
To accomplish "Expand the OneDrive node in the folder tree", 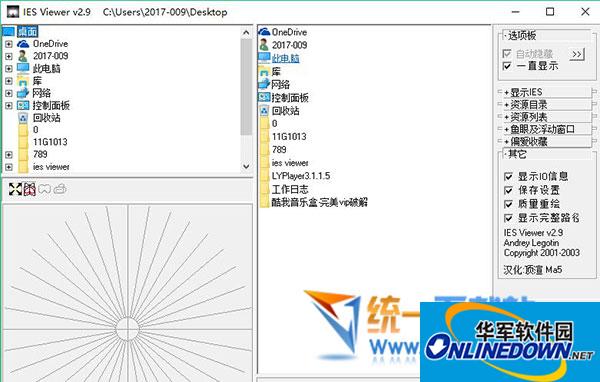I will 9,44.
